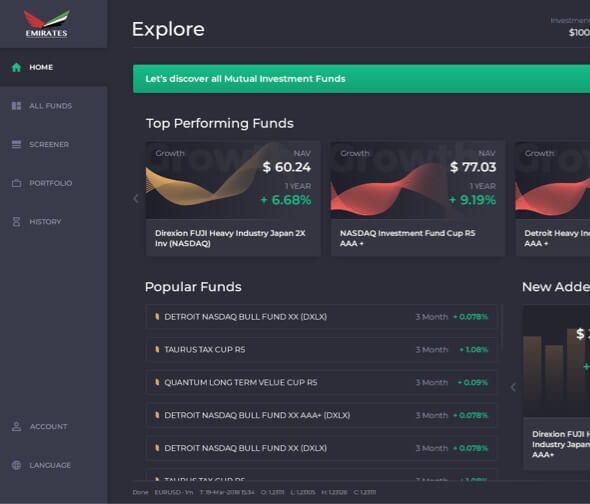The height and width of the screenshot is (504, 590).
Task: Open New Added Direxion FUJI bar chart card
Action: tap(557, 387)
